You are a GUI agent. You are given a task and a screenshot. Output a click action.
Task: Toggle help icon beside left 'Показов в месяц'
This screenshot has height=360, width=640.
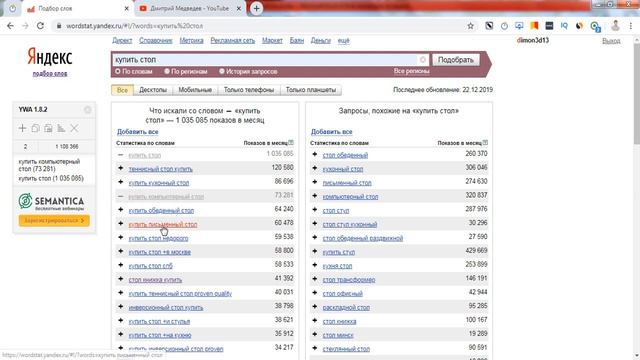pos(291,142)
